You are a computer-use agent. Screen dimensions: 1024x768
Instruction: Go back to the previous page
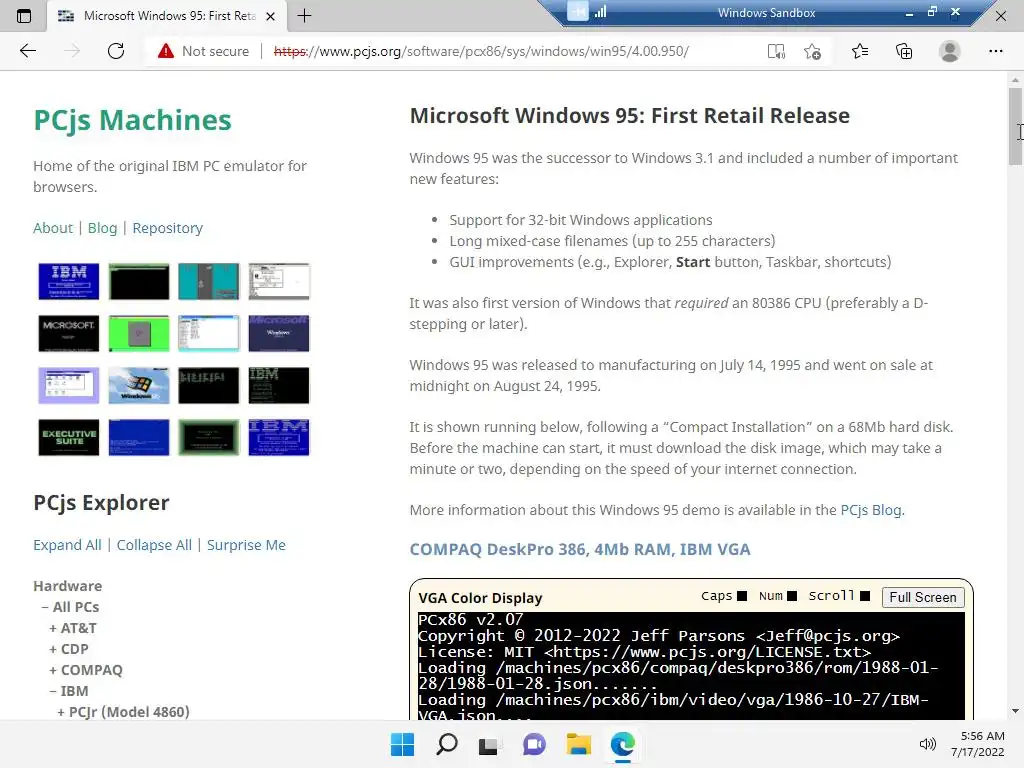(x=27, y=51)
